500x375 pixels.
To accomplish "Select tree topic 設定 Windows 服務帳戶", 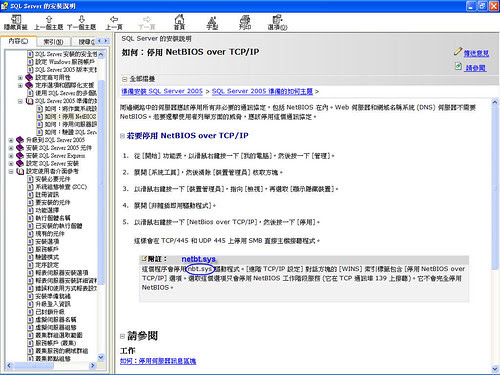I will (x=65, y=62).
